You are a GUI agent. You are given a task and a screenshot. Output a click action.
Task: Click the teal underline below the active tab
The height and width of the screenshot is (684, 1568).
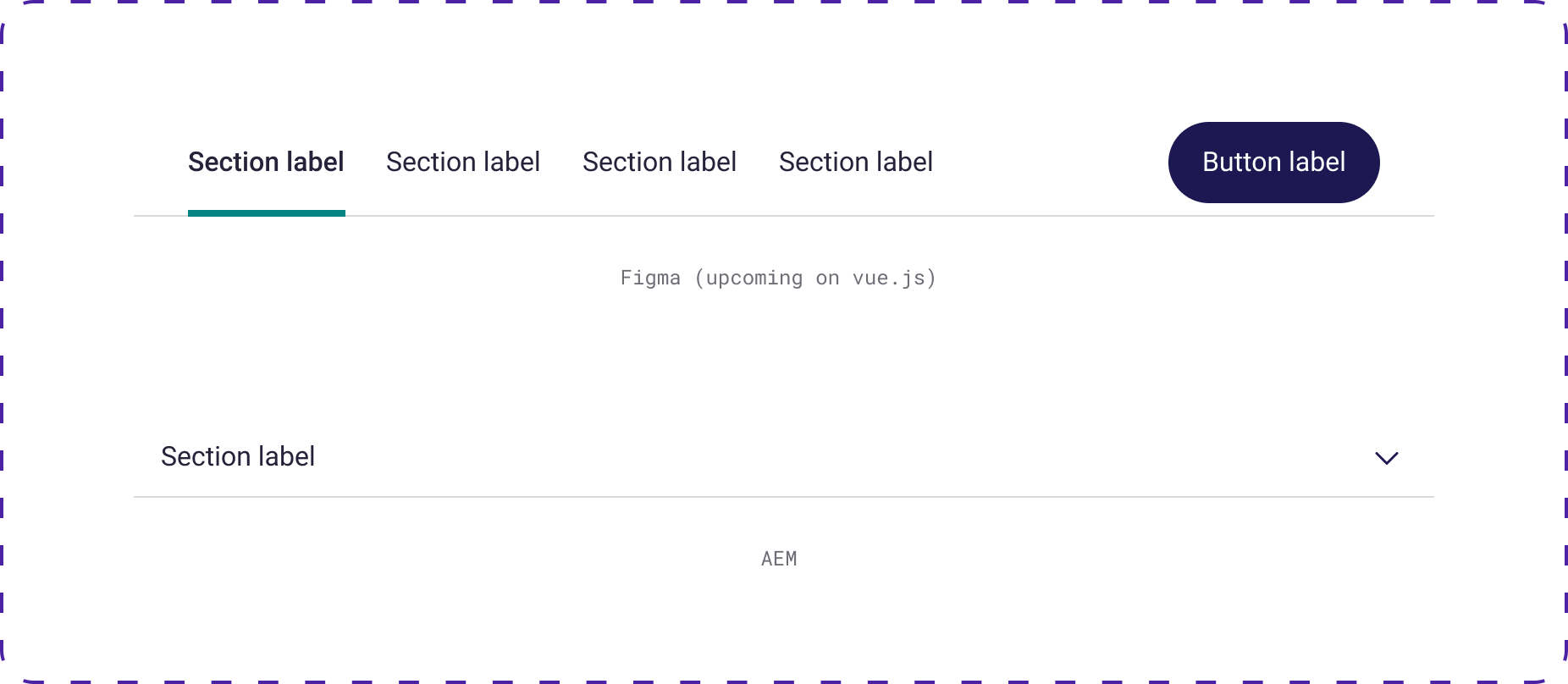click(x=266, y=213)
